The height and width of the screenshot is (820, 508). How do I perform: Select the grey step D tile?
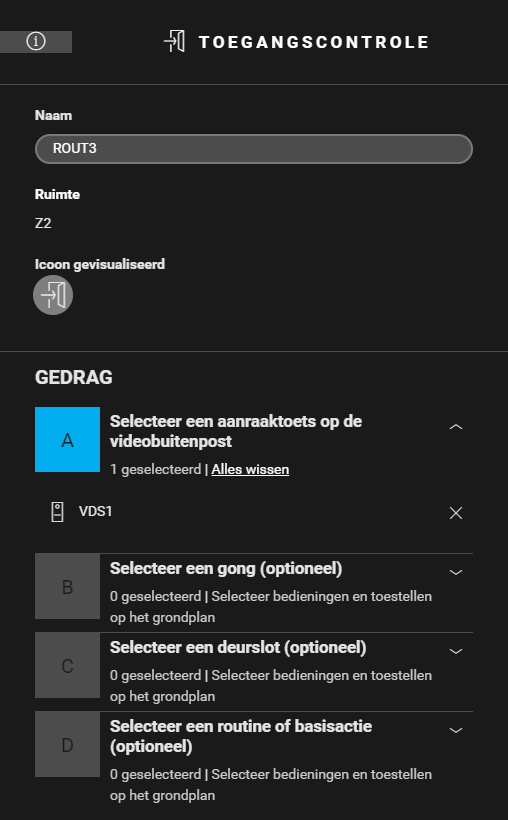[67, 745]
